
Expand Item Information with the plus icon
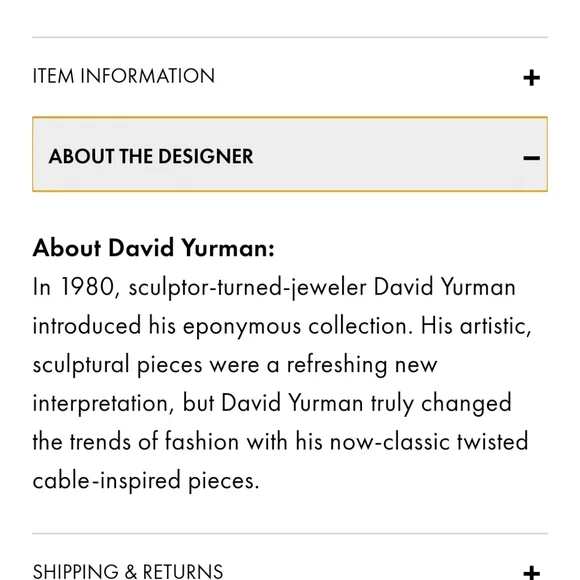pos(532,78)
